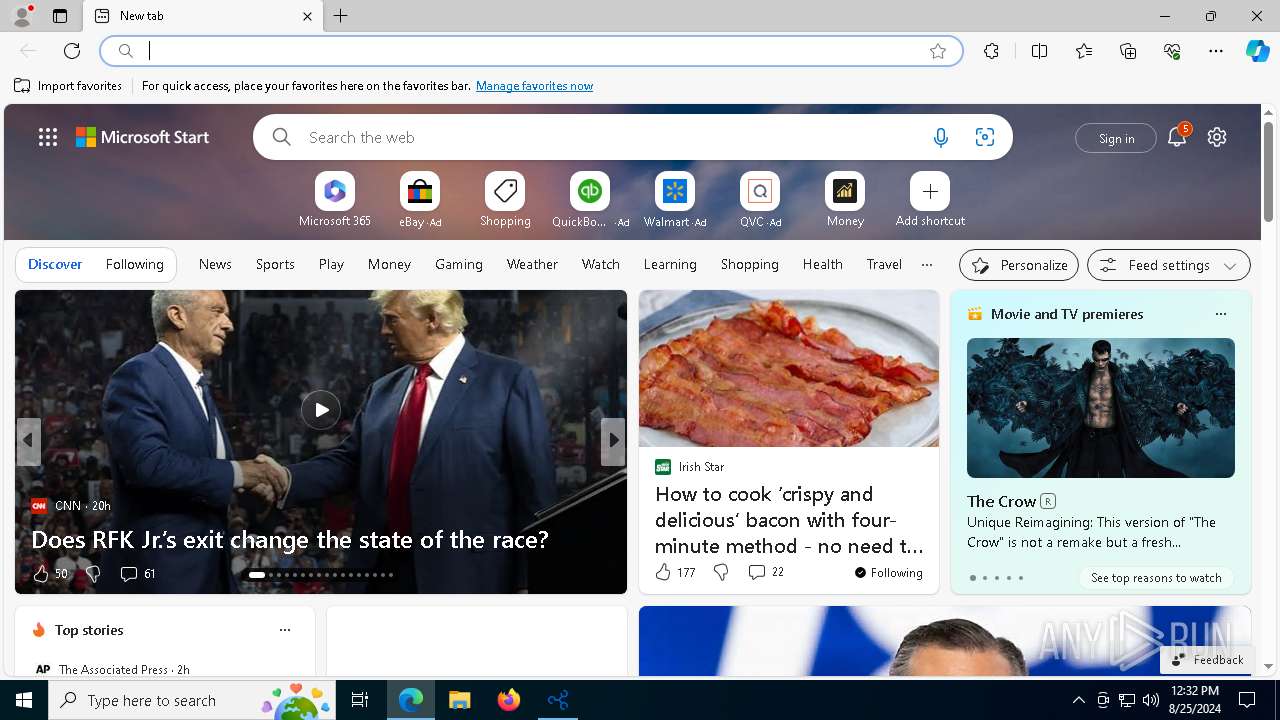Click the Sign in button

(1116, 138)
